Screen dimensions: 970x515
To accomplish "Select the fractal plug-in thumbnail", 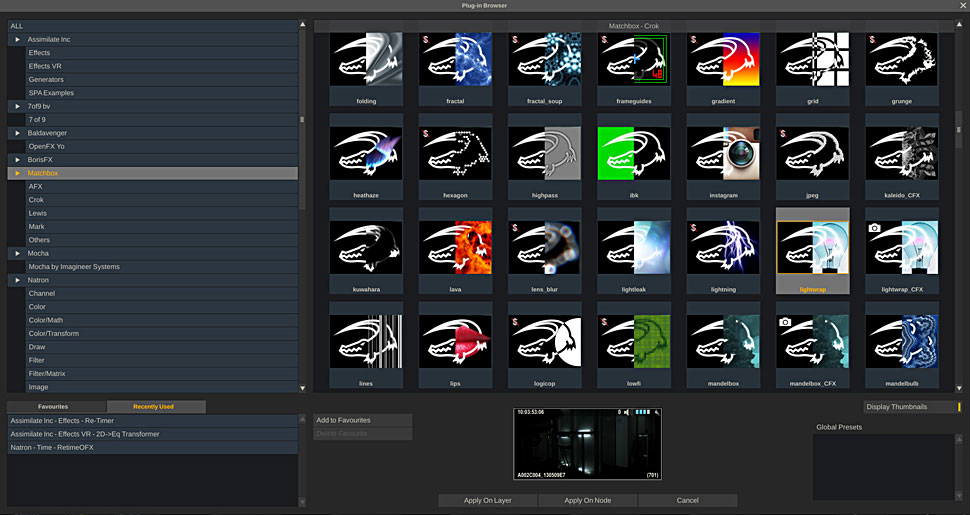I will pyautogui.click(x=455, y=59).
